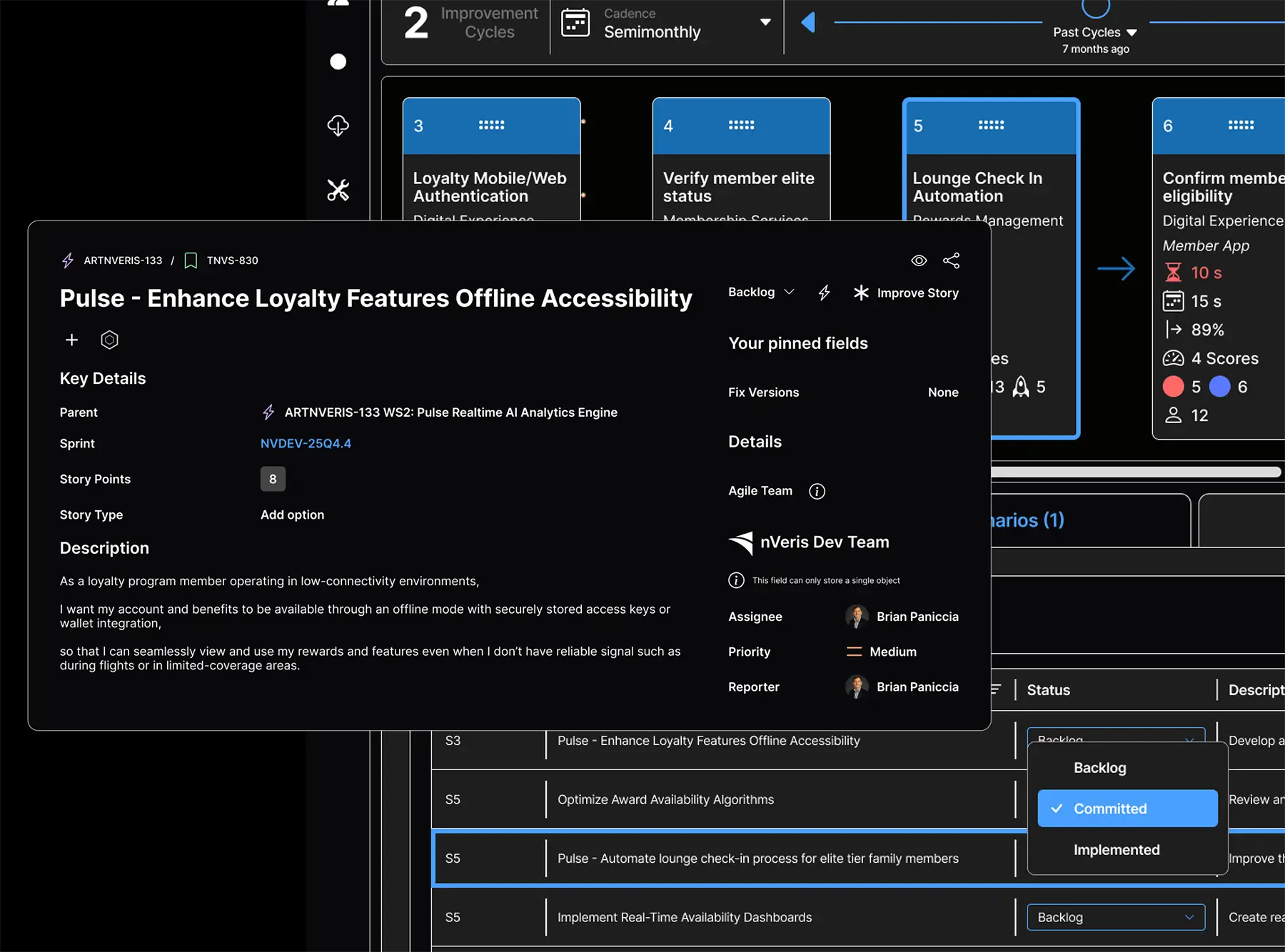Viewport: 1285px width, 952px height.
Task: Open the NVDEV-25Q4.4 sprint link
Action: (306, 443)
